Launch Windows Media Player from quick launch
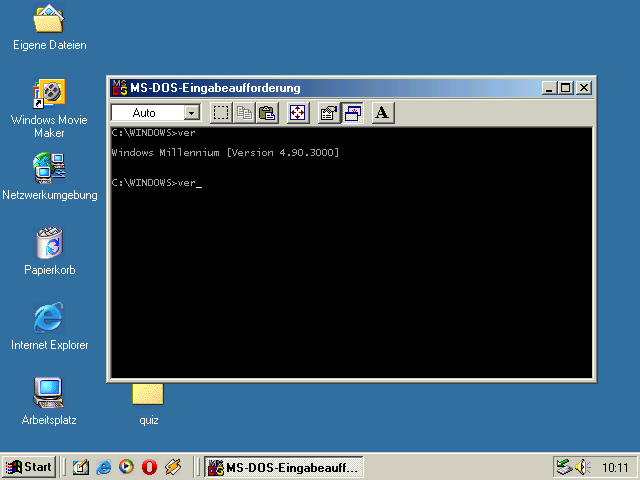Image resolution: width=640 pixels, height=480 pixels. 127,467
